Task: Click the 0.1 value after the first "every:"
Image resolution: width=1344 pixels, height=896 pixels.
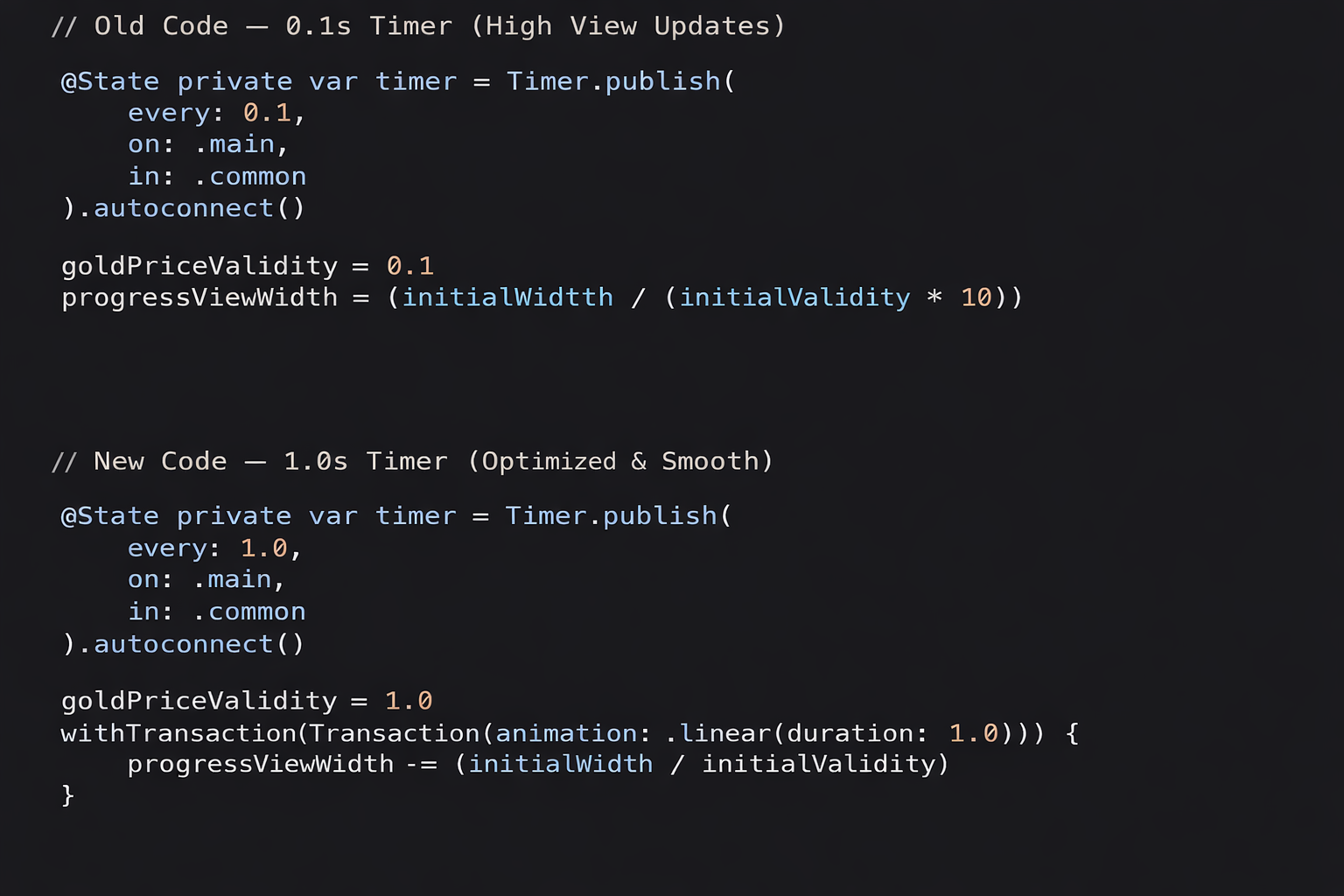Action: pyautogui.click(x=267, y=113)
